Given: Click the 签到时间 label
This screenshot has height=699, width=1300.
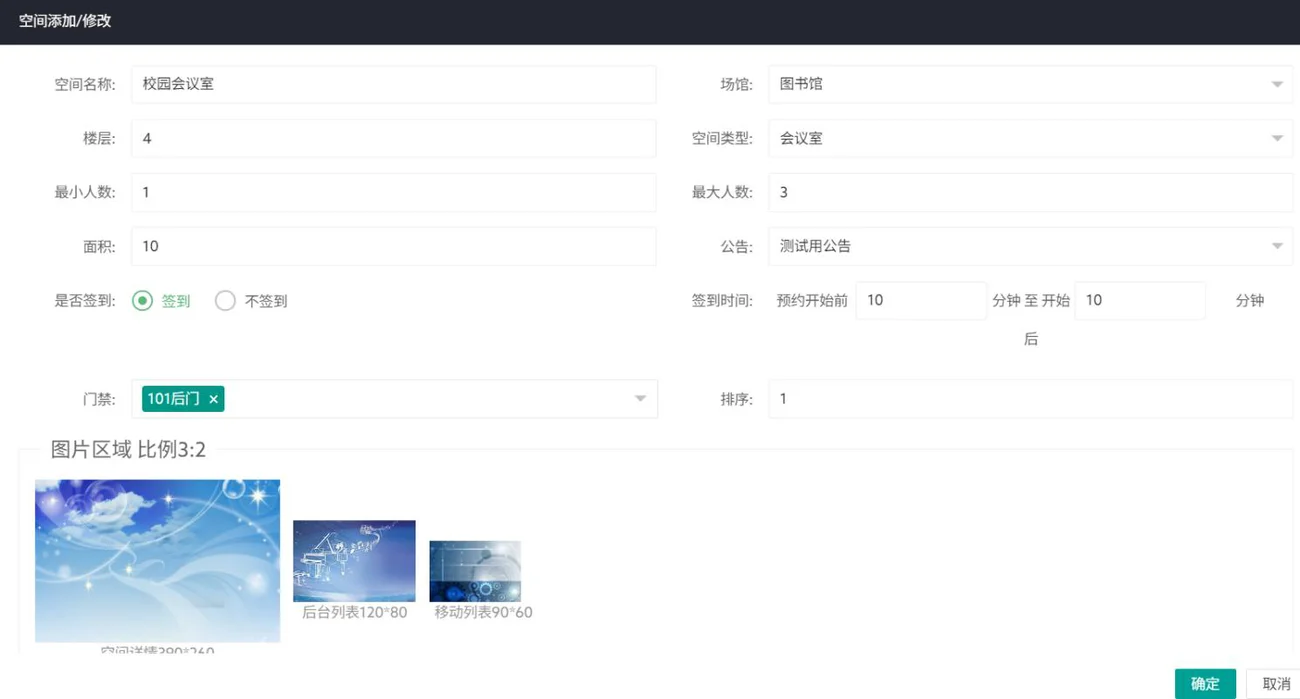Looking at the screenshot, I should point(722,300).
